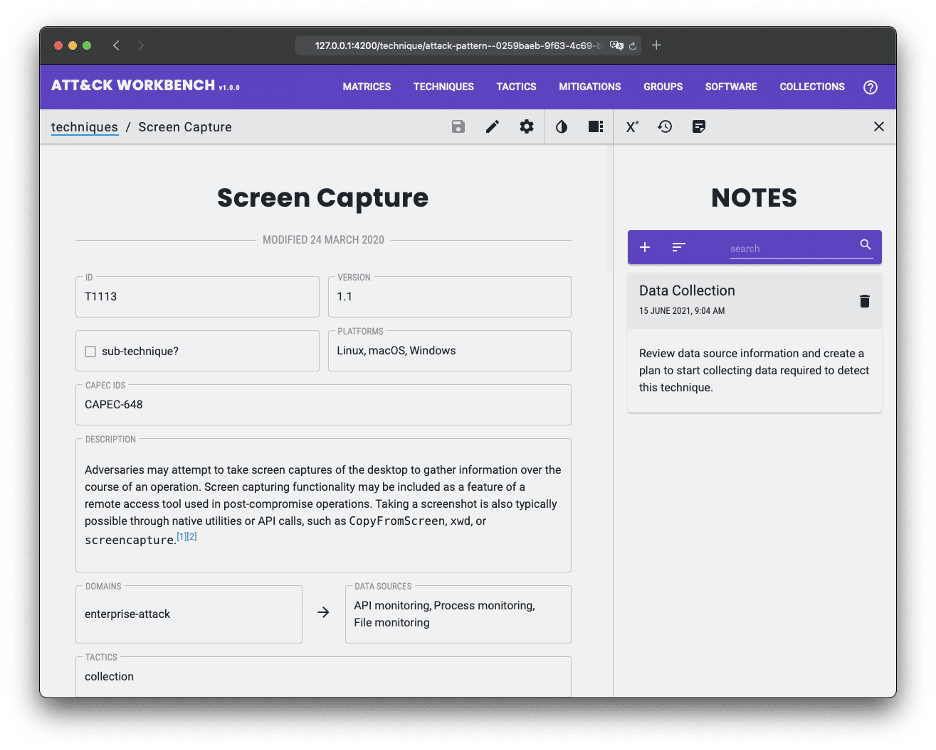Click the pencil edit icon
936x750 pixels.
click(492, 127)
